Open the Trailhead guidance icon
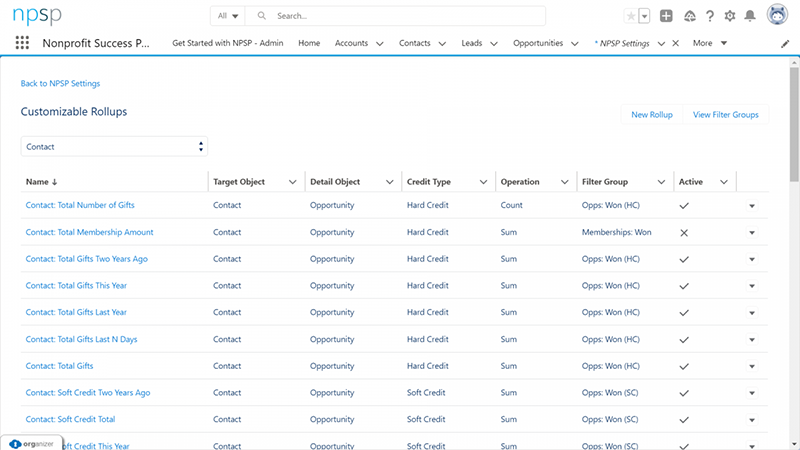Viewport: 800px width, 450px height. [690, 16]
